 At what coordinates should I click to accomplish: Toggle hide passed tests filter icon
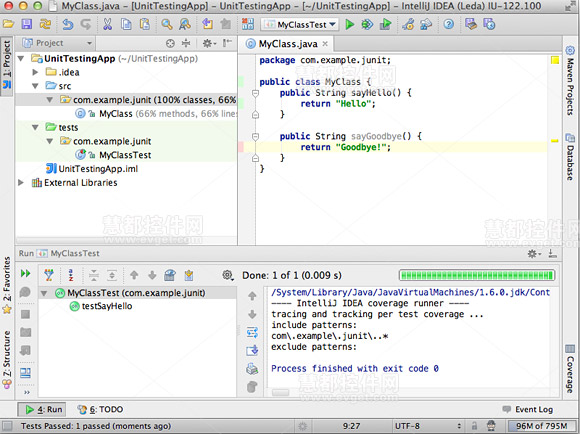click(x=49, y=275)
